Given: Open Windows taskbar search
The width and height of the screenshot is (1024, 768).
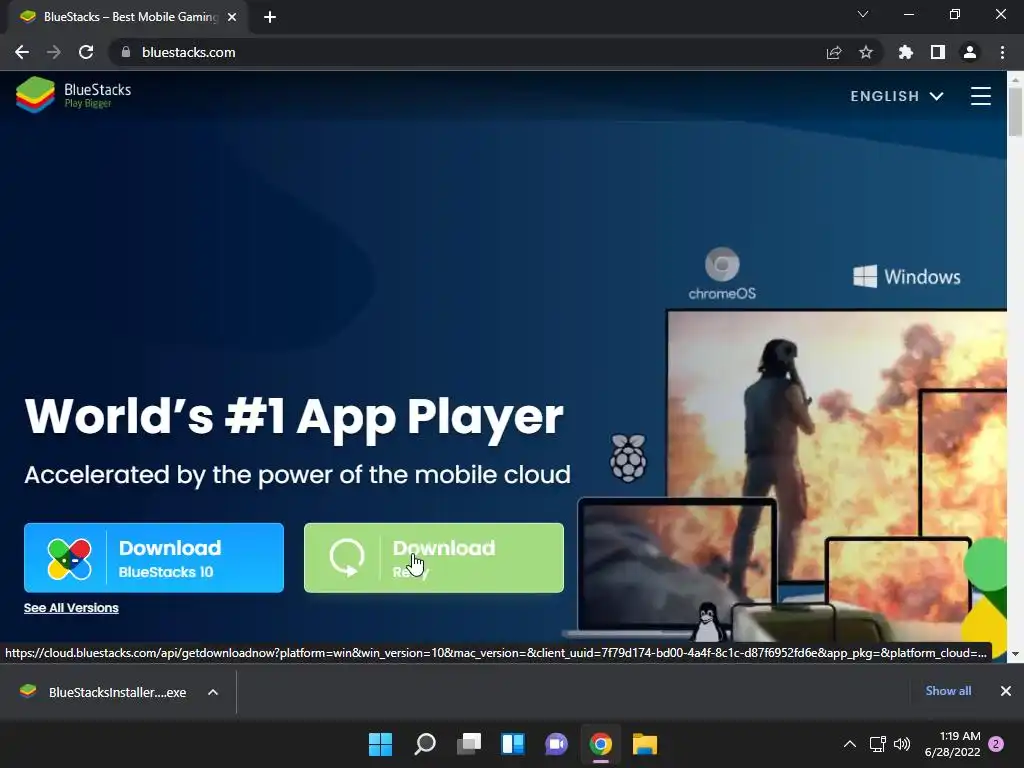Looking at the screenshot, I should click(x=424, y=744).
